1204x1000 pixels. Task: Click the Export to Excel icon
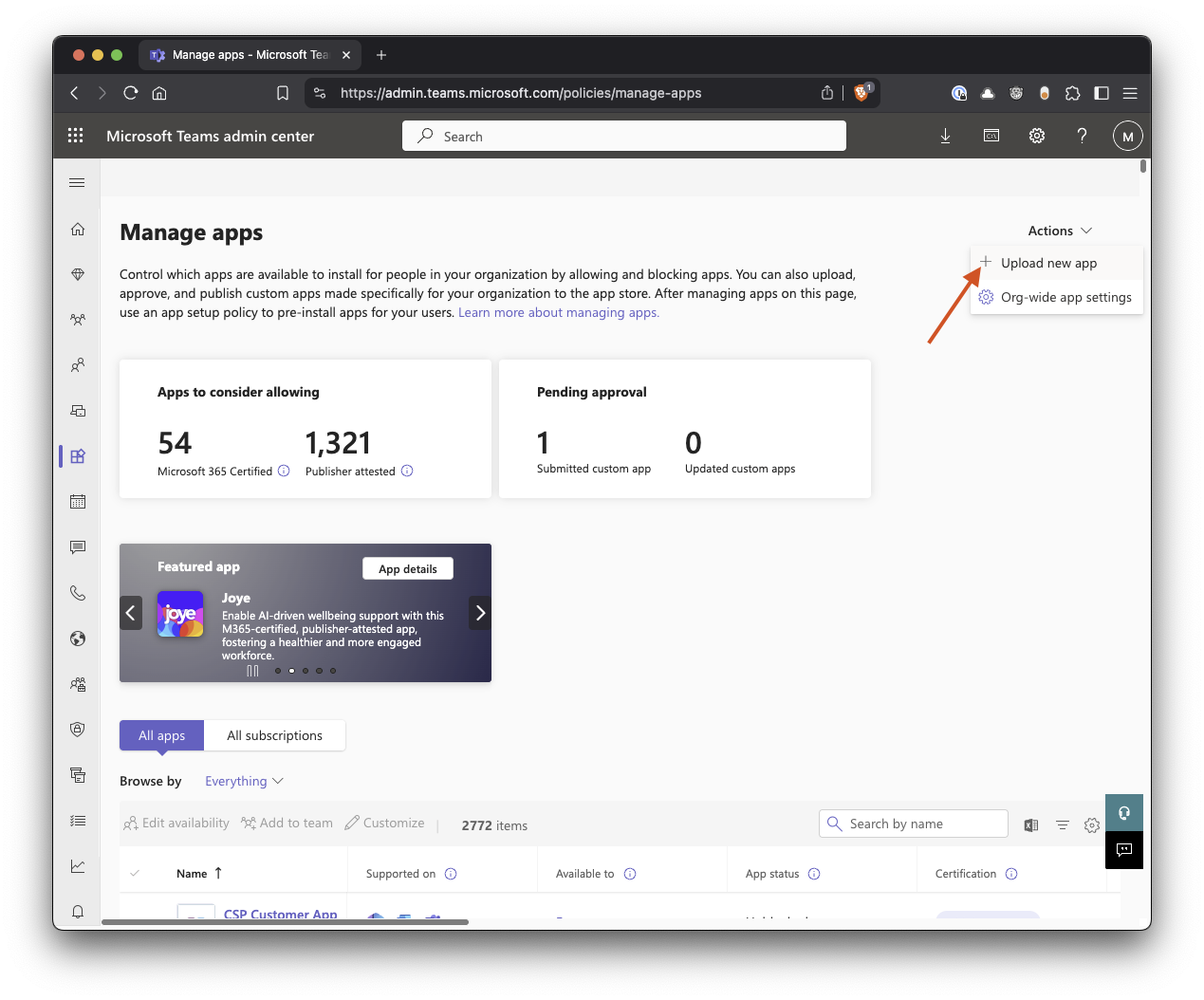tap(1031, 825)
